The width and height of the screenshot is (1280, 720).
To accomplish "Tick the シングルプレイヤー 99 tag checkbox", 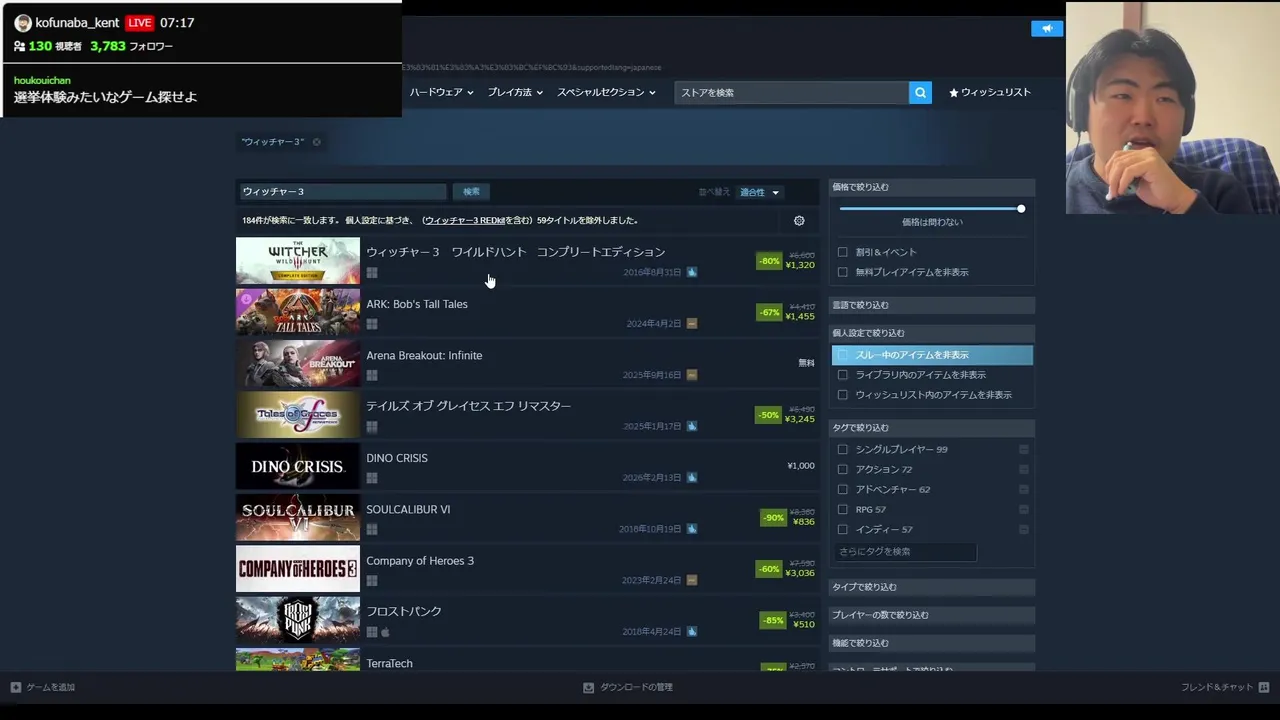I will [843, 449].
